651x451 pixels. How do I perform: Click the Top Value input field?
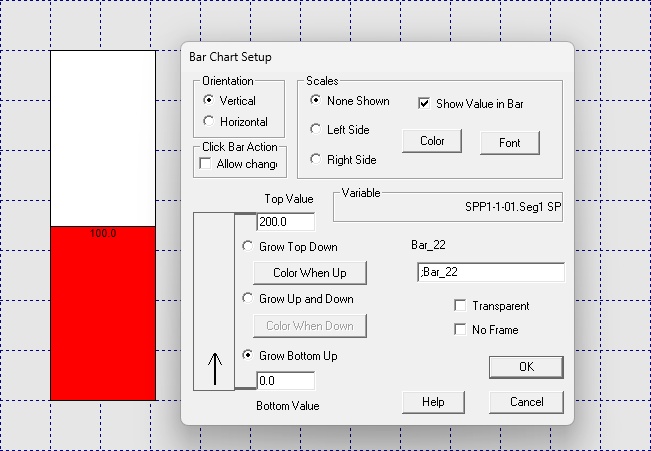pos(285,222)
